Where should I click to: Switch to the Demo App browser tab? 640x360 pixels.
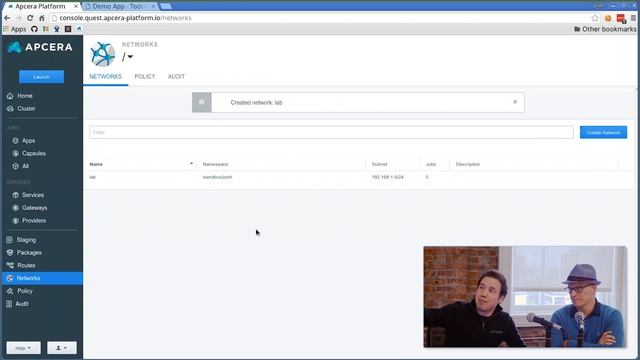[x=120, y=6]
